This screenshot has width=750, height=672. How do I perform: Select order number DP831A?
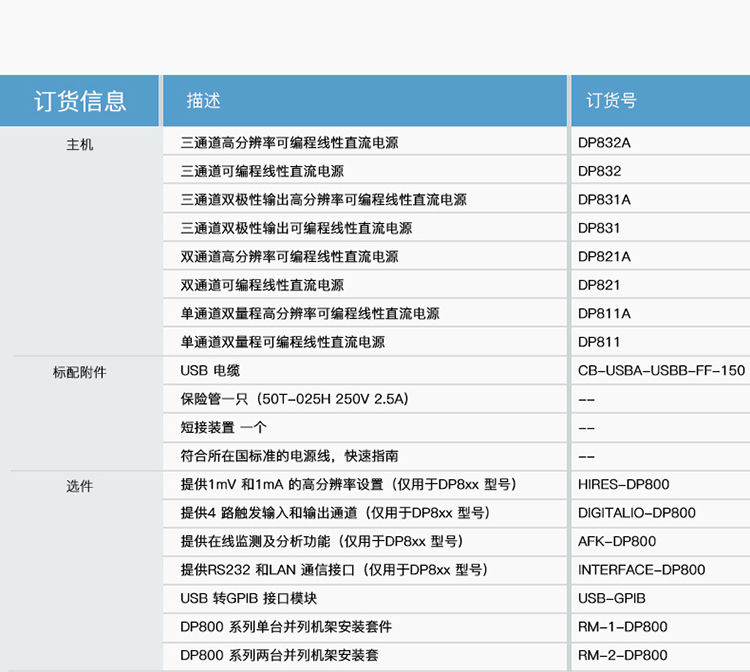[604, 200]
